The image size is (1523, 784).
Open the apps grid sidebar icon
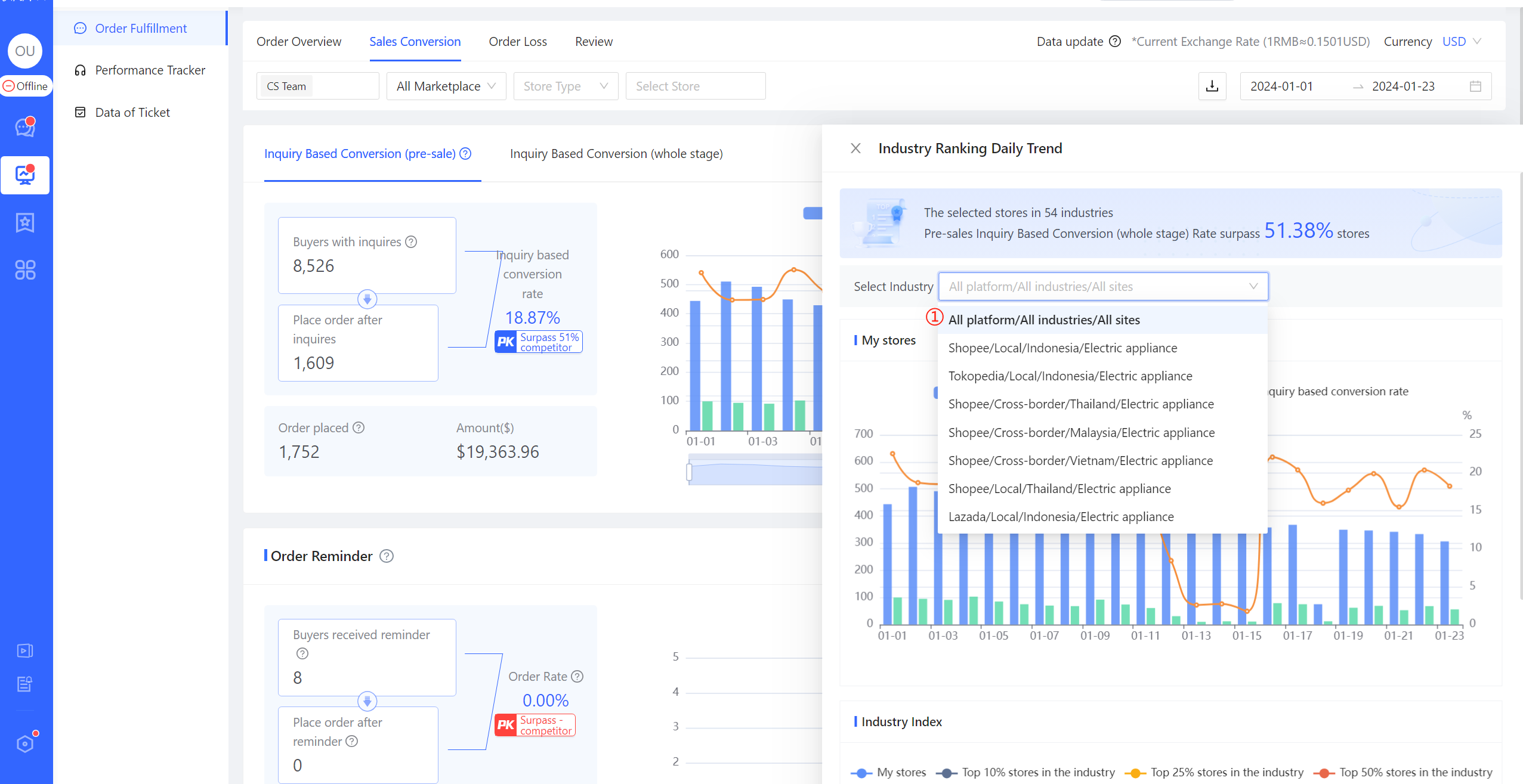25,270
